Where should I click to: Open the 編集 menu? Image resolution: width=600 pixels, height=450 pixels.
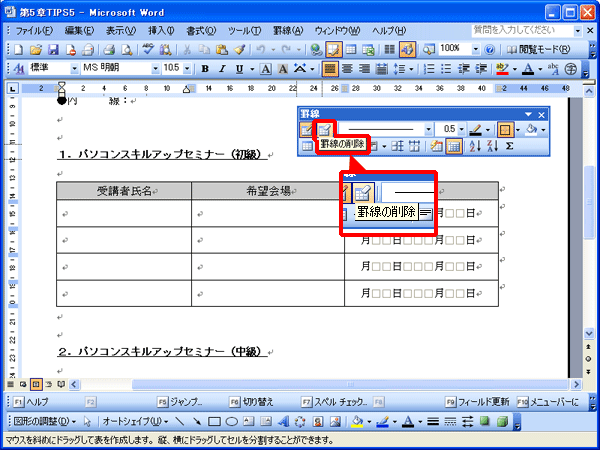79,31
